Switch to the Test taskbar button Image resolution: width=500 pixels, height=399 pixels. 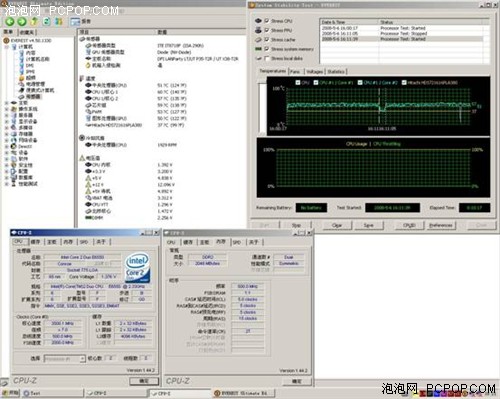(52, 393)
